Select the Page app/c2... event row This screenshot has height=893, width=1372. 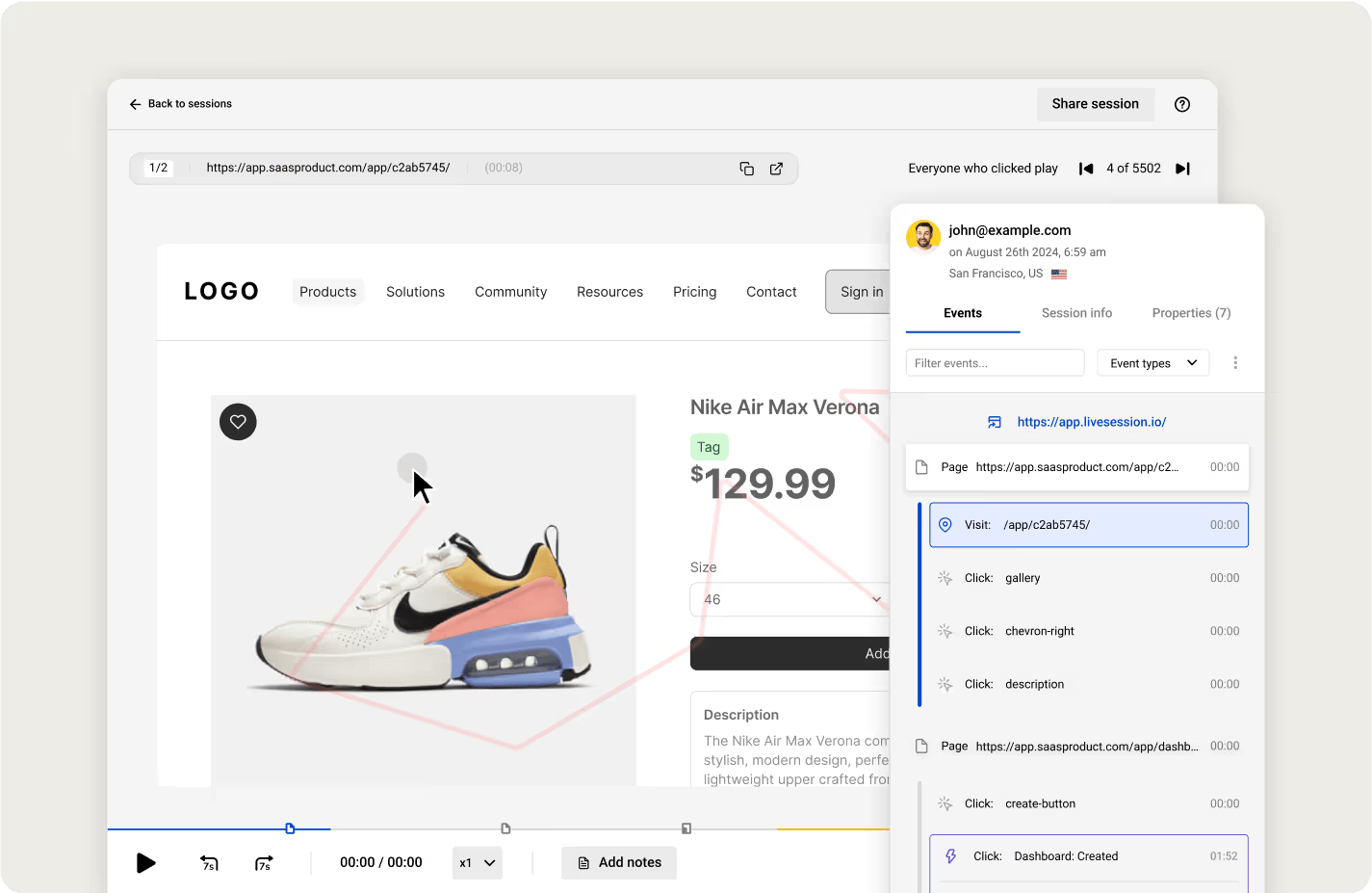[x=1077, y=467]
